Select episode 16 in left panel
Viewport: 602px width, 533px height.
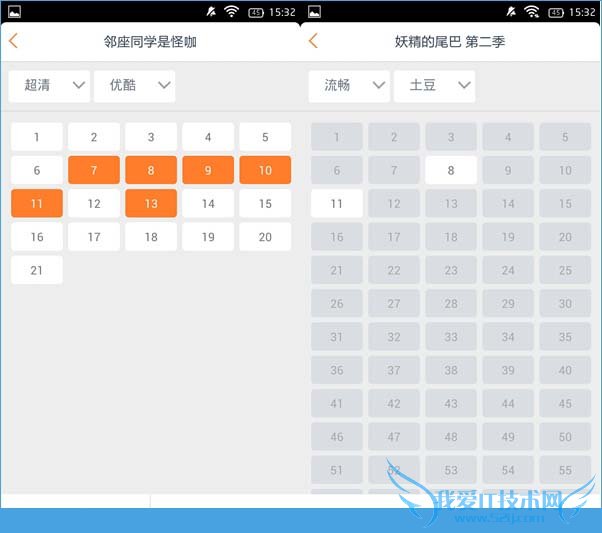point(37,237)
